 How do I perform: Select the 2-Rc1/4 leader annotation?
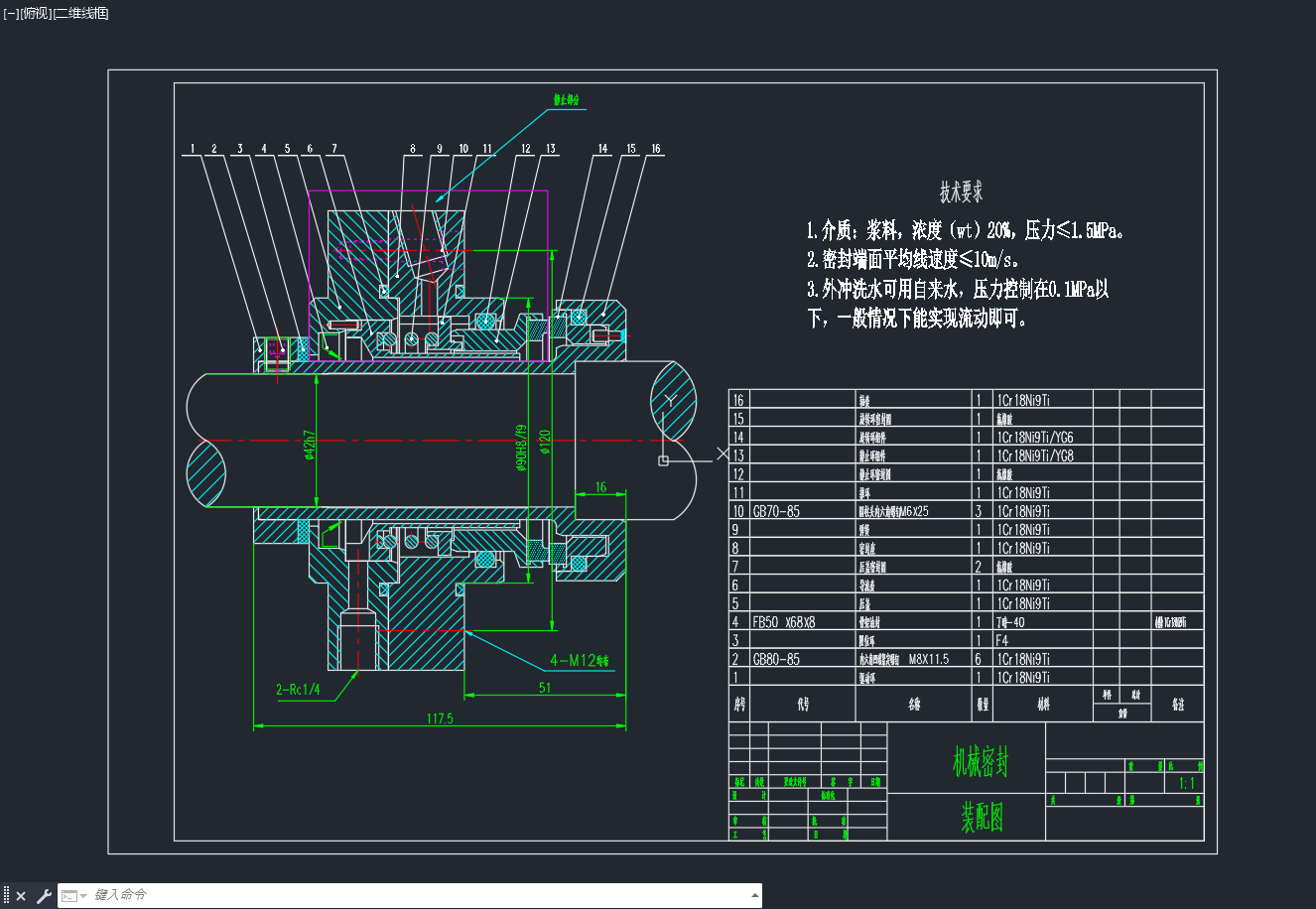298,690
